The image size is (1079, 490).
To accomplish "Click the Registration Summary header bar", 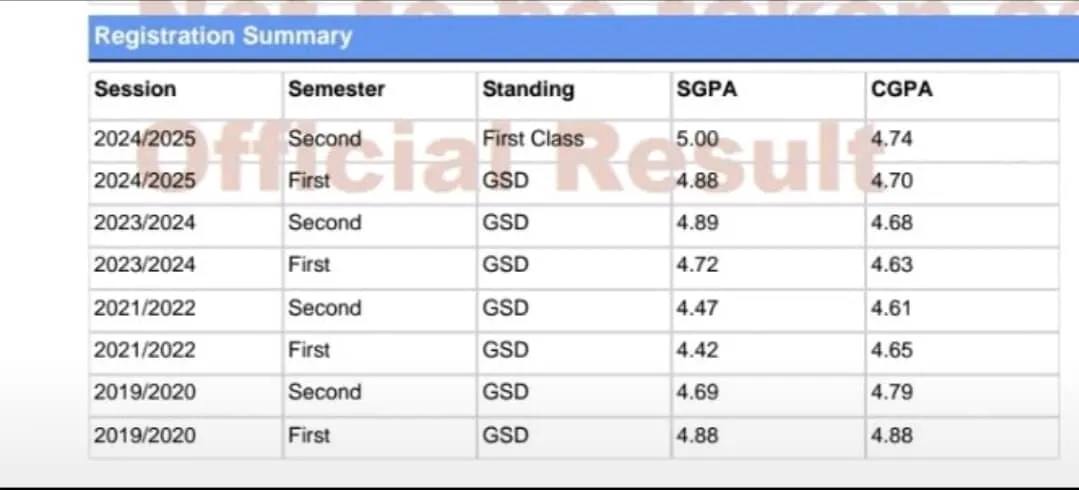I will coord(222,37).
